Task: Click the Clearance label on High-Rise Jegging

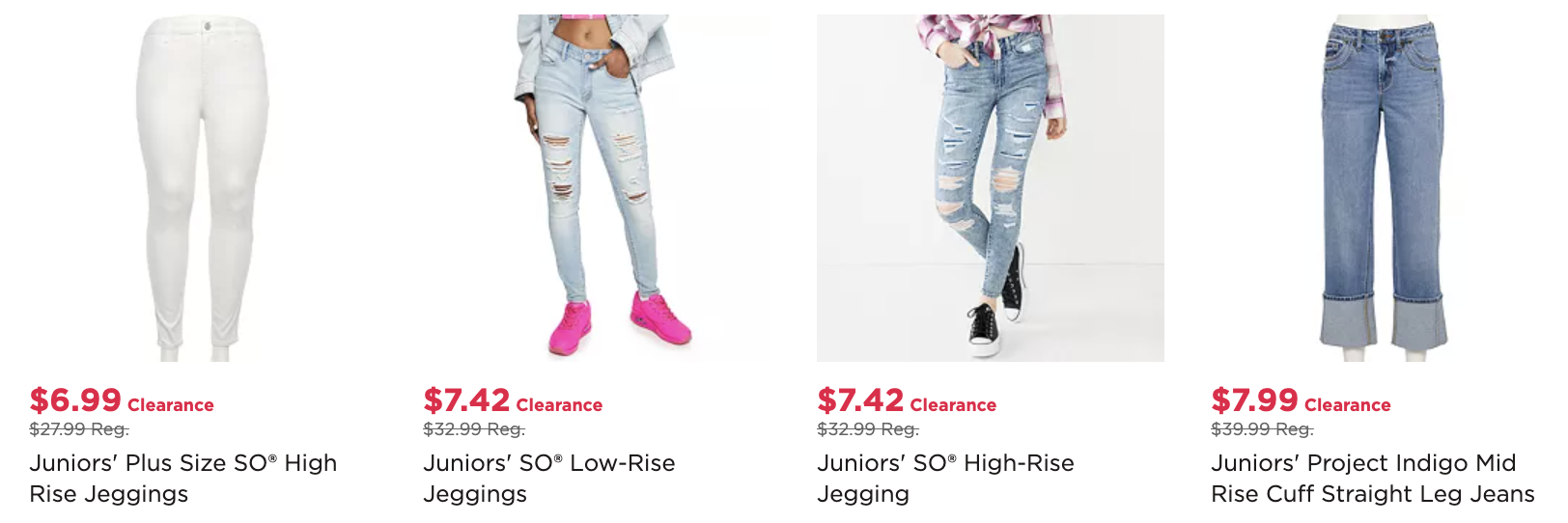Action: click(953, 405)
